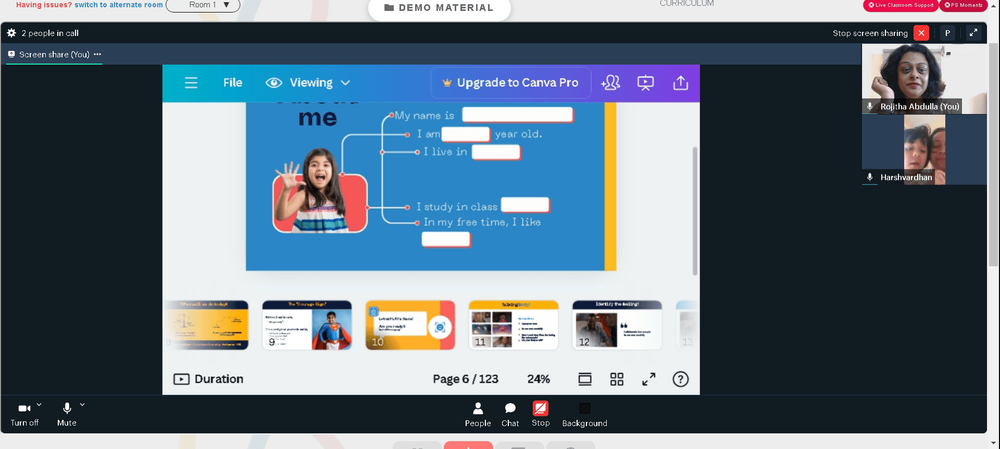1000x449 pixels.
Task: Open the Room 1 dropdown
Action: (x=203, y=5)
